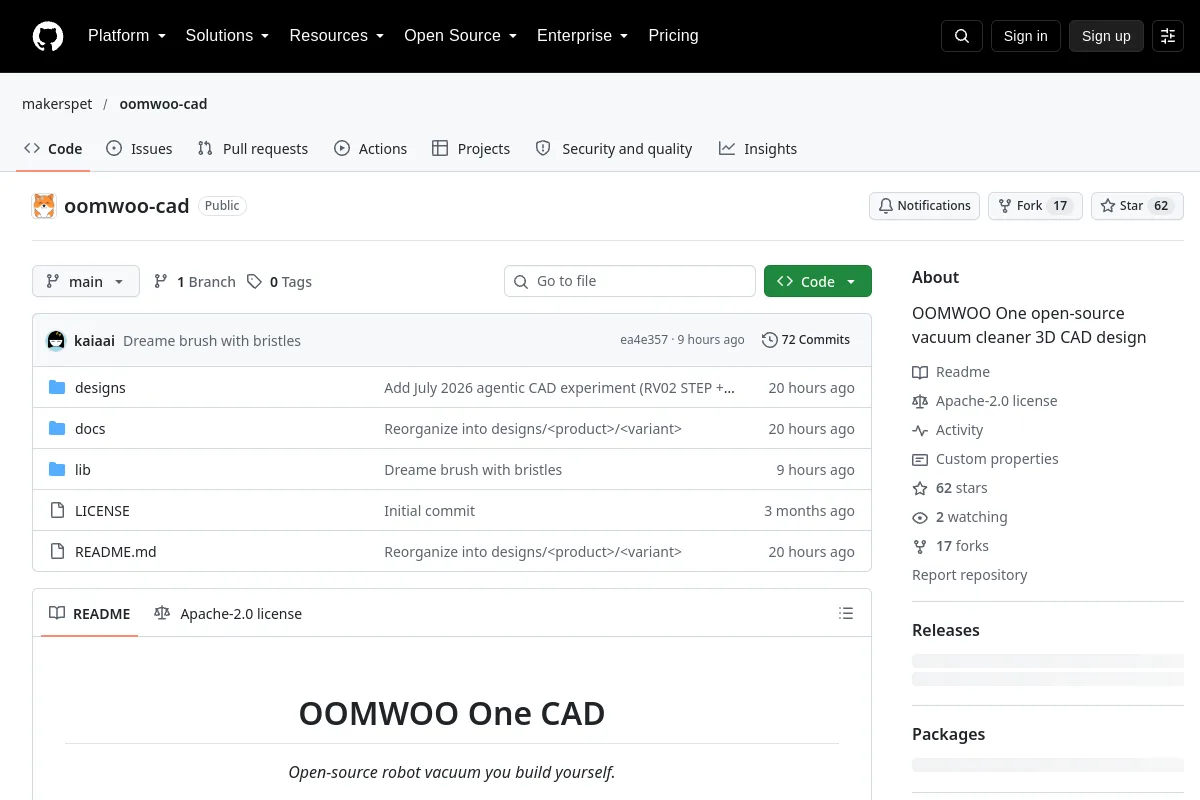Image resolution: width=1200 pixels, height=800 pixels.
Task: Switch to the Projects tab
Action: pos(471,148)
